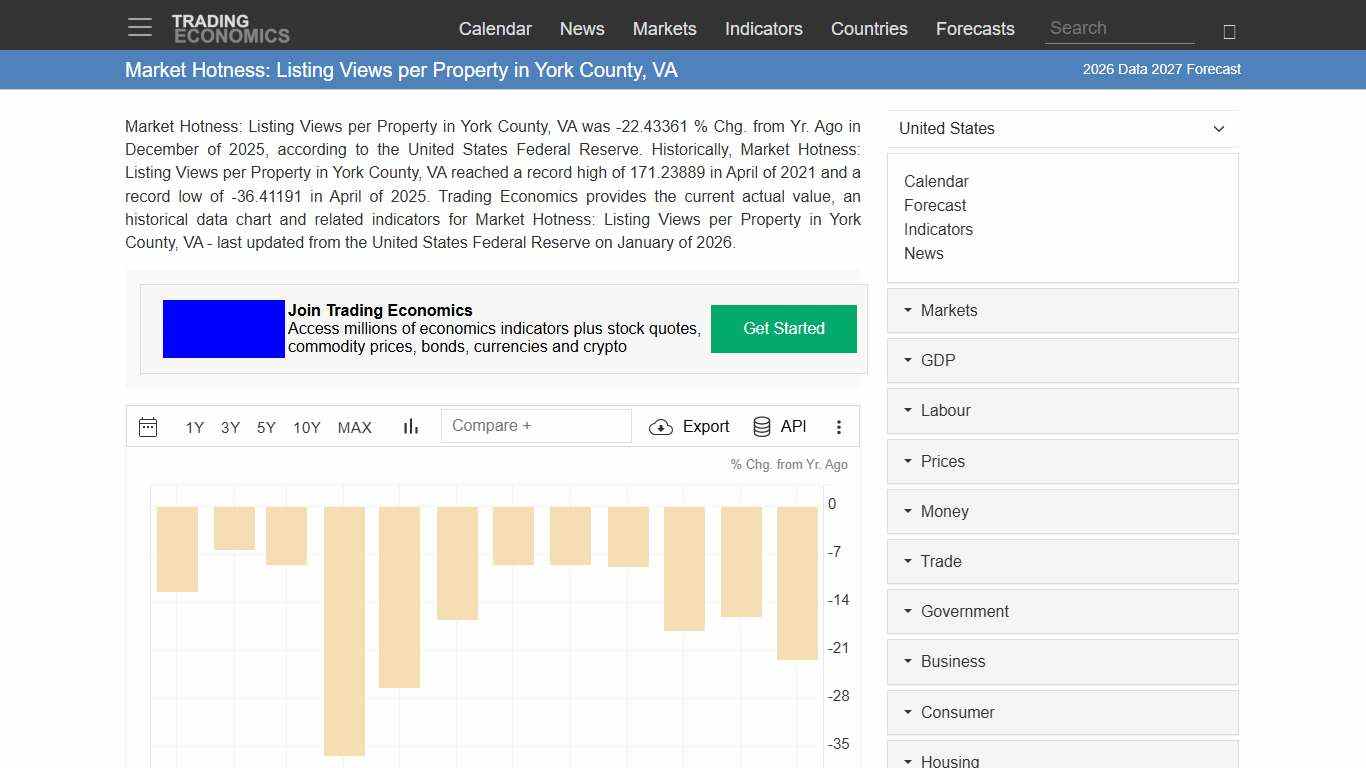
Task: Select the Forecasts menu item
Action: point(975,29)
